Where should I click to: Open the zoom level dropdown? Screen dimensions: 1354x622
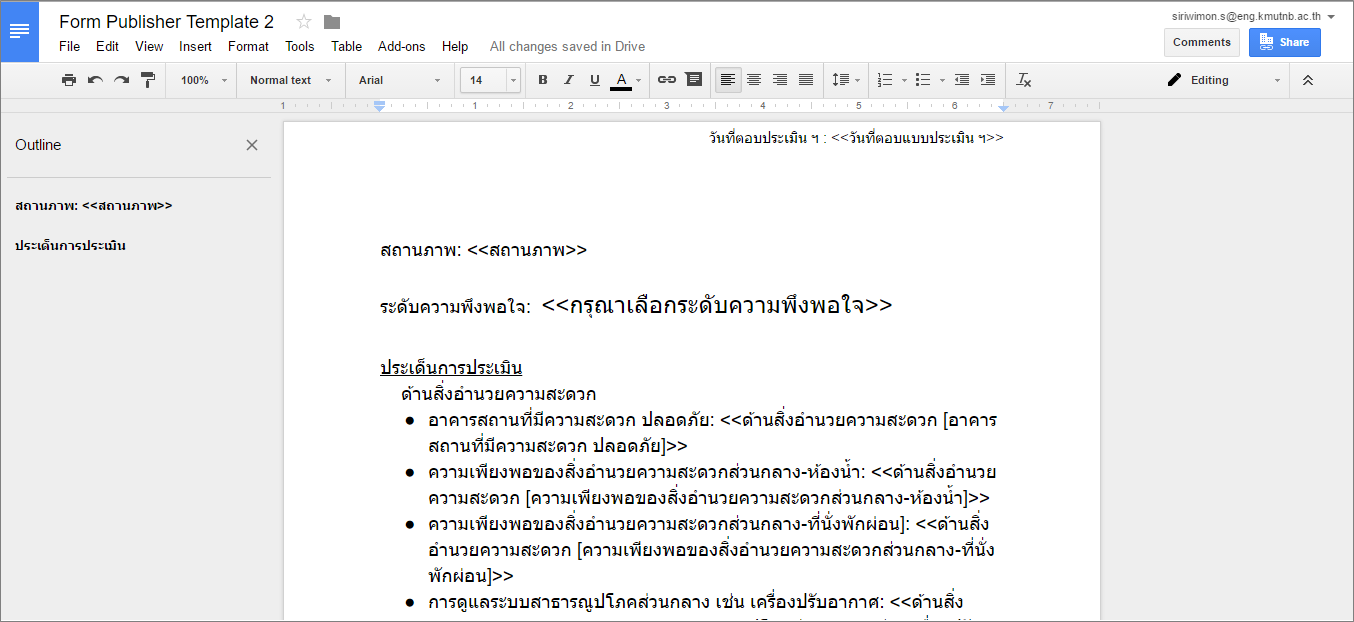[200, 80]
